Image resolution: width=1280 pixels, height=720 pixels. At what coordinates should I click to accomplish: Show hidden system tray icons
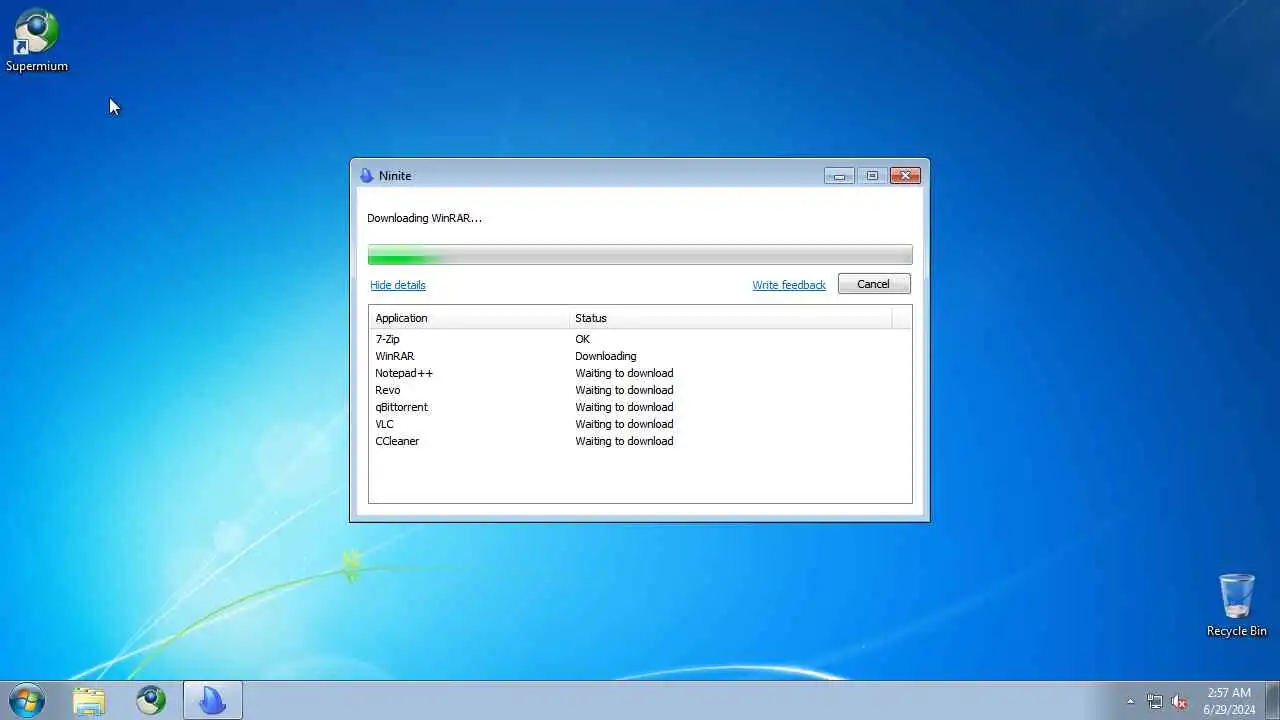(x=1130, y=701)
